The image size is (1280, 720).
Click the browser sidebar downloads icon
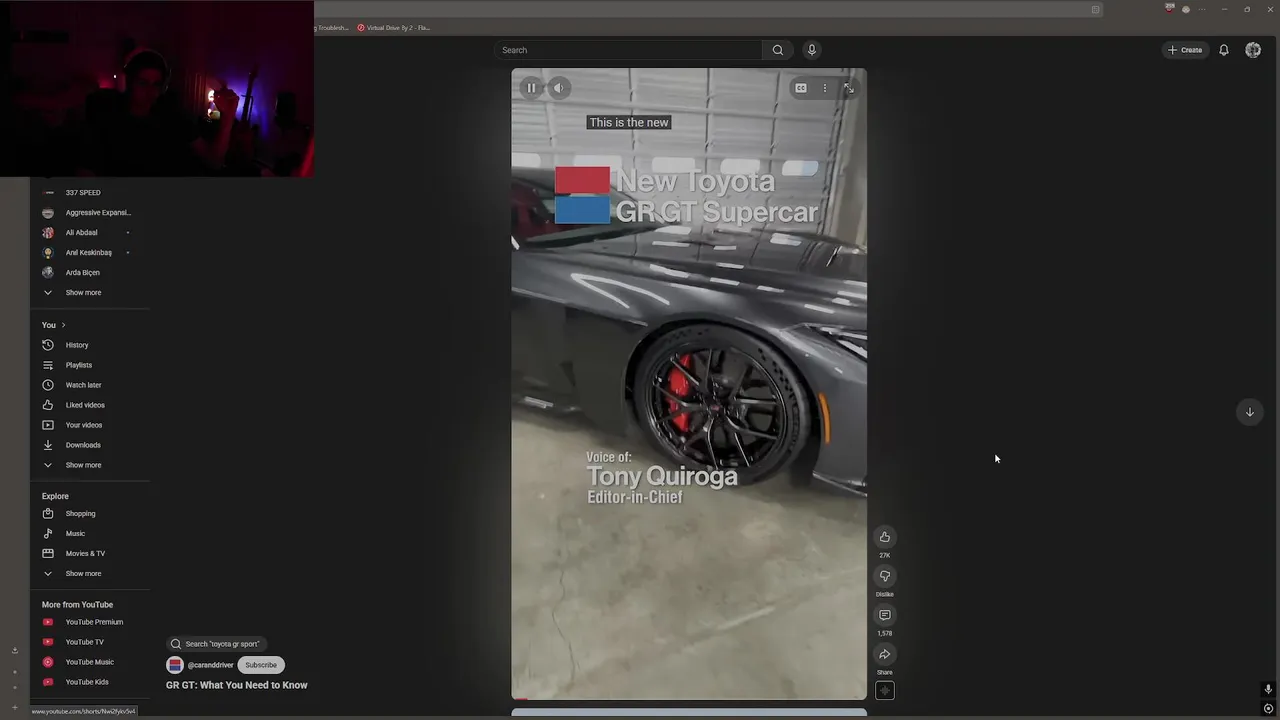point(14,651)
